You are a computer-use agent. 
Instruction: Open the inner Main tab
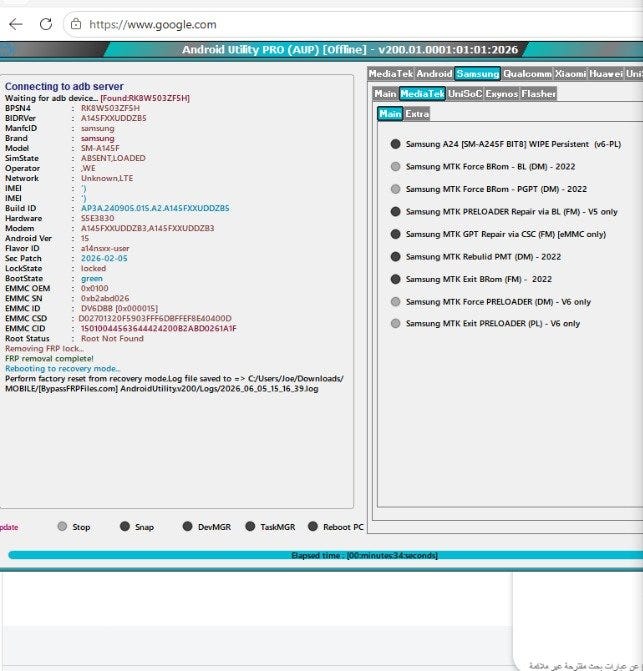390,114
